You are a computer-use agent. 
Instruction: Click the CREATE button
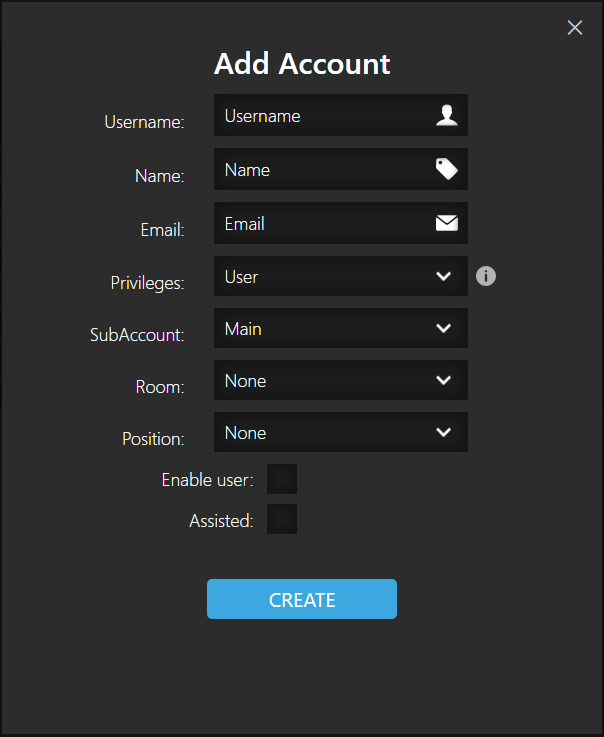click(302, 599)
